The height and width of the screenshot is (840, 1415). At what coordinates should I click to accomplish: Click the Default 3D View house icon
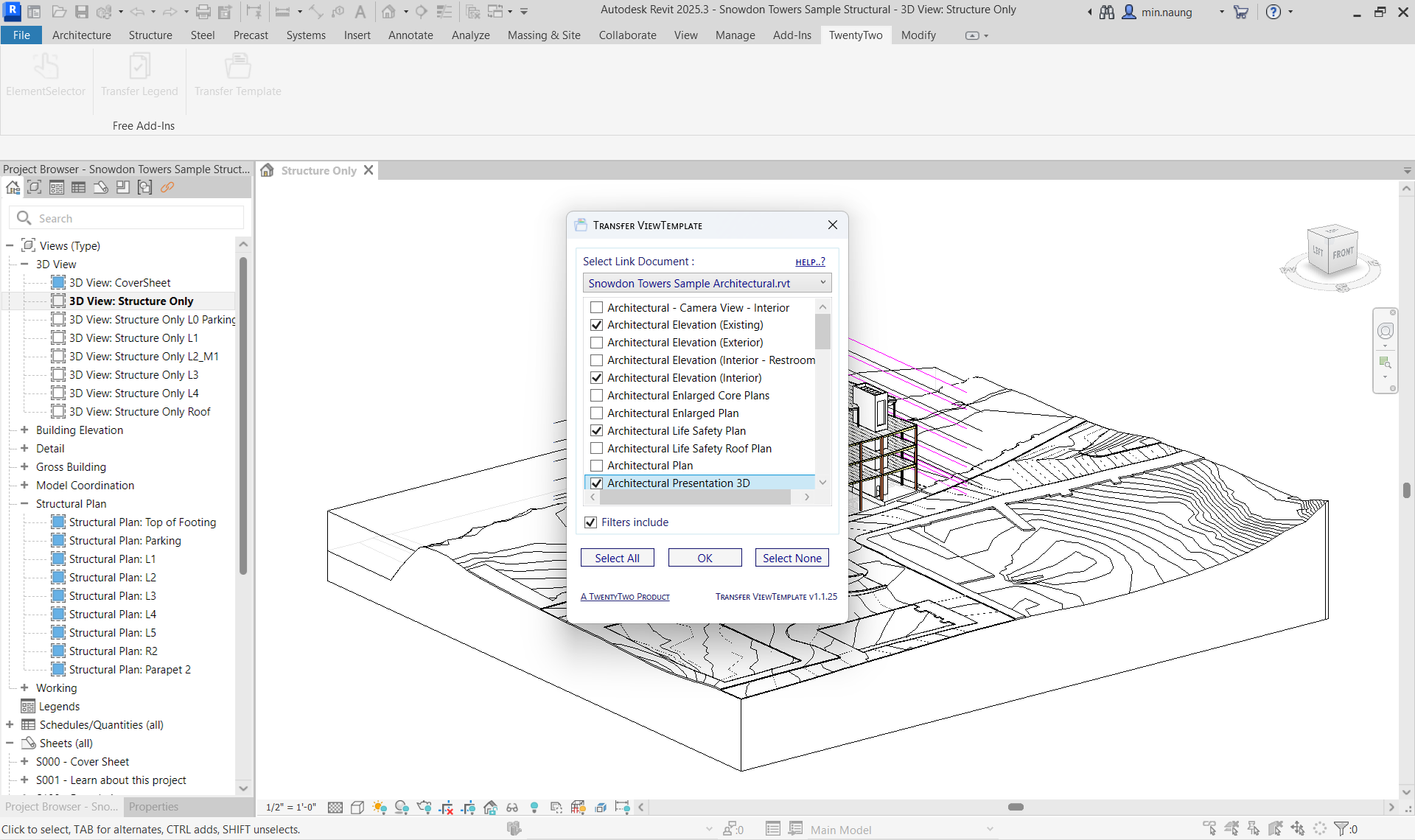pos(388,12)
